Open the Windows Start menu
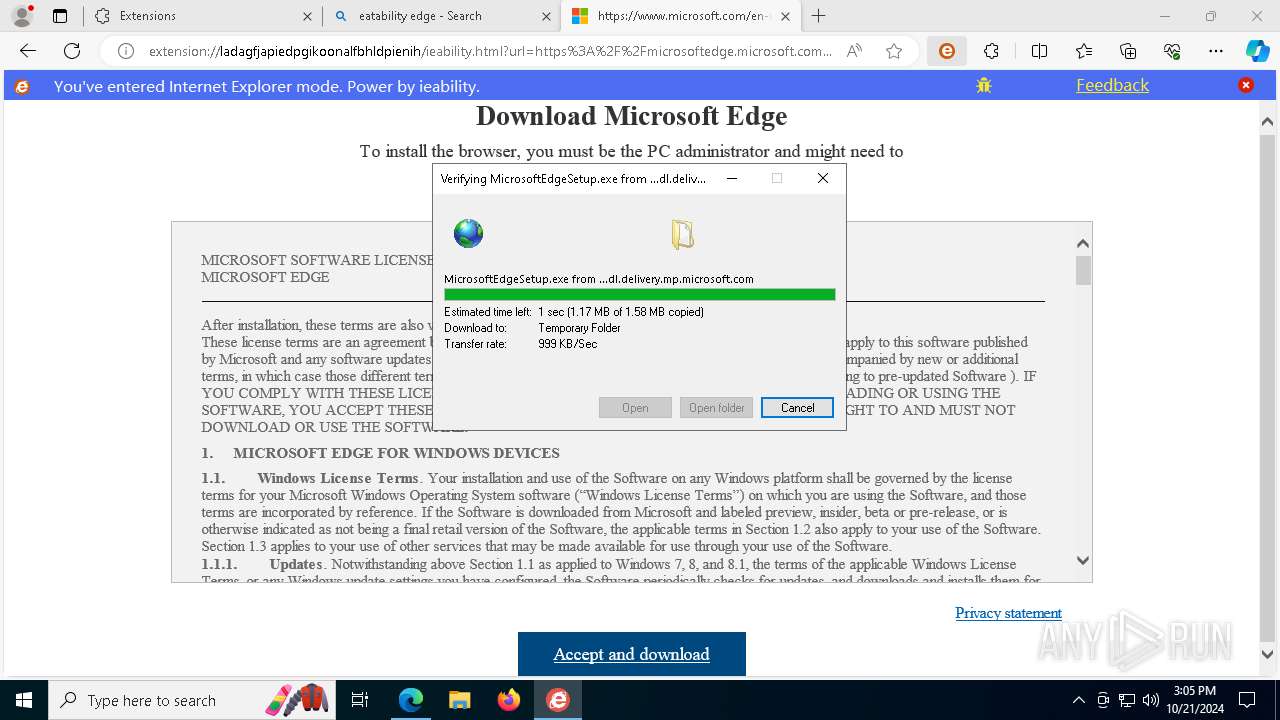1280x720 pixels. [23, 700]
